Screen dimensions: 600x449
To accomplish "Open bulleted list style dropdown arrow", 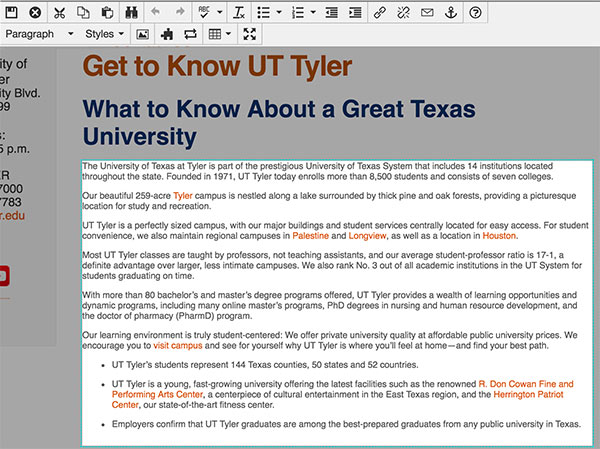I will 279,12.
